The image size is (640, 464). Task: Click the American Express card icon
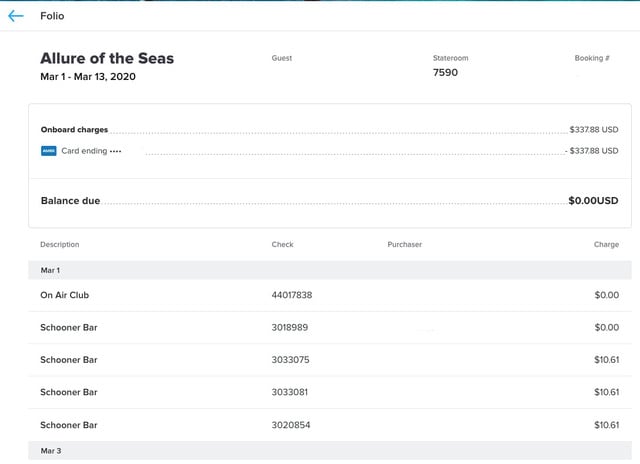49,151
